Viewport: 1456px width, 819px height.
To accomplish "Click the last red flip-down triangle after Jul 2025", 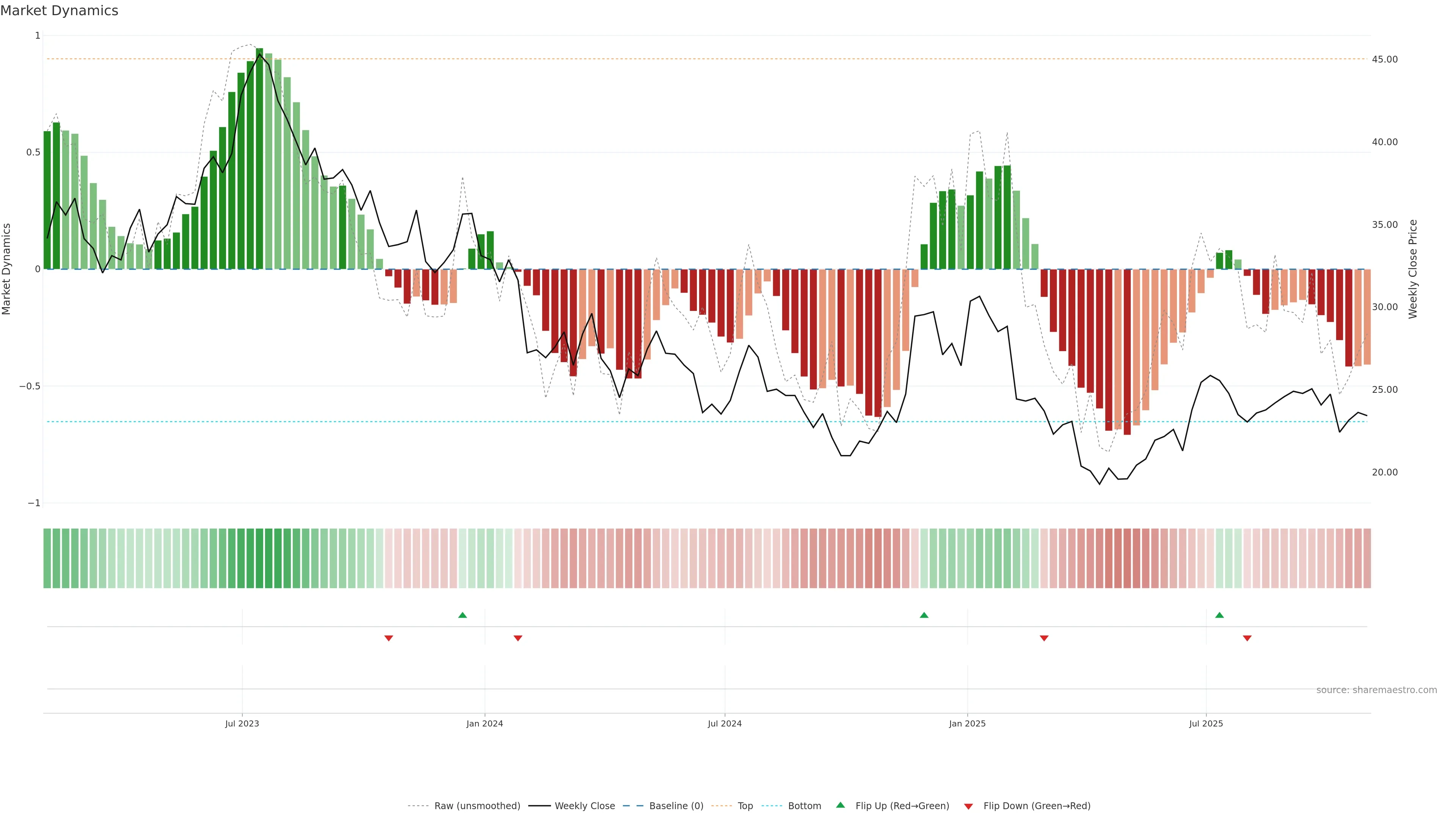I will 1247,638.
